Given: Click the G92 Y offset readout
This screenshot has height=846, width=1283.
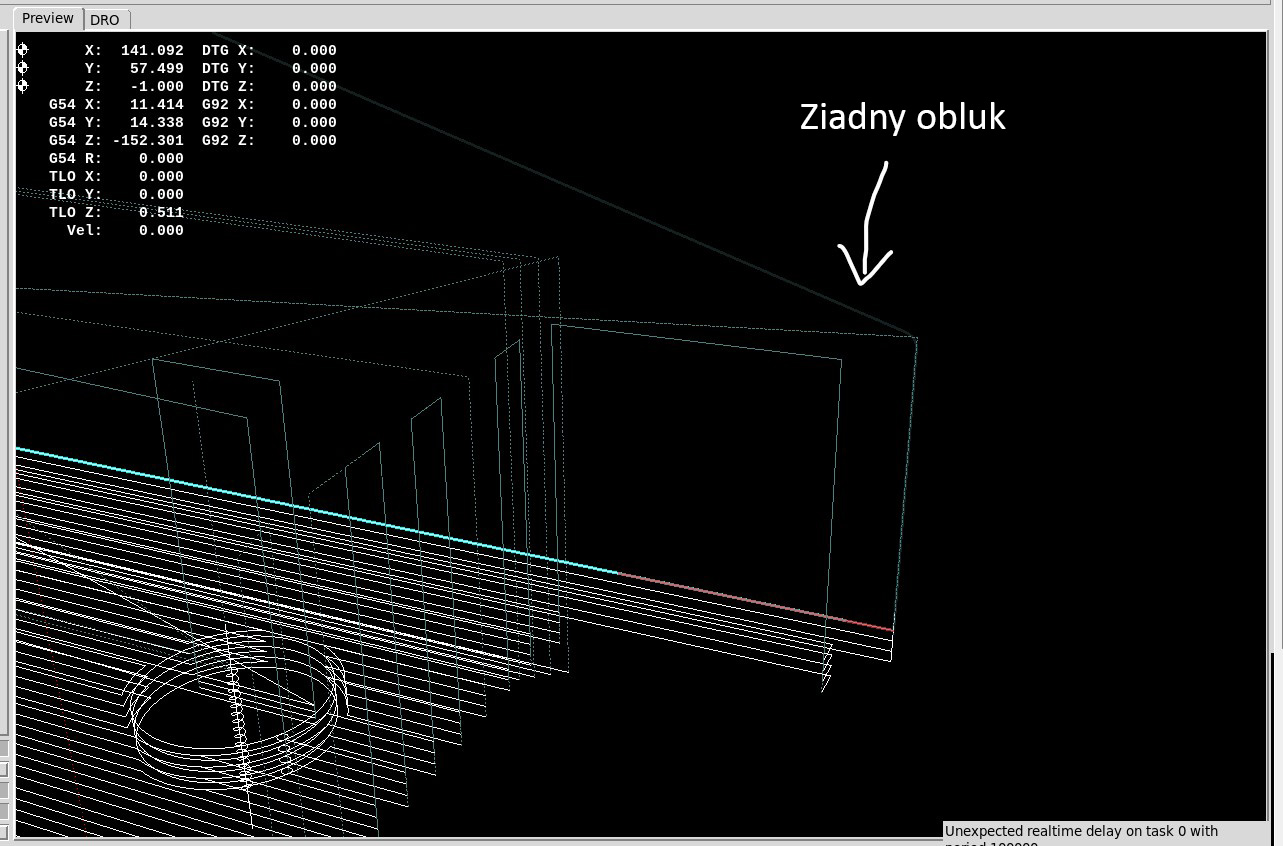Looking at the screenshot, I should coord(314,122).
